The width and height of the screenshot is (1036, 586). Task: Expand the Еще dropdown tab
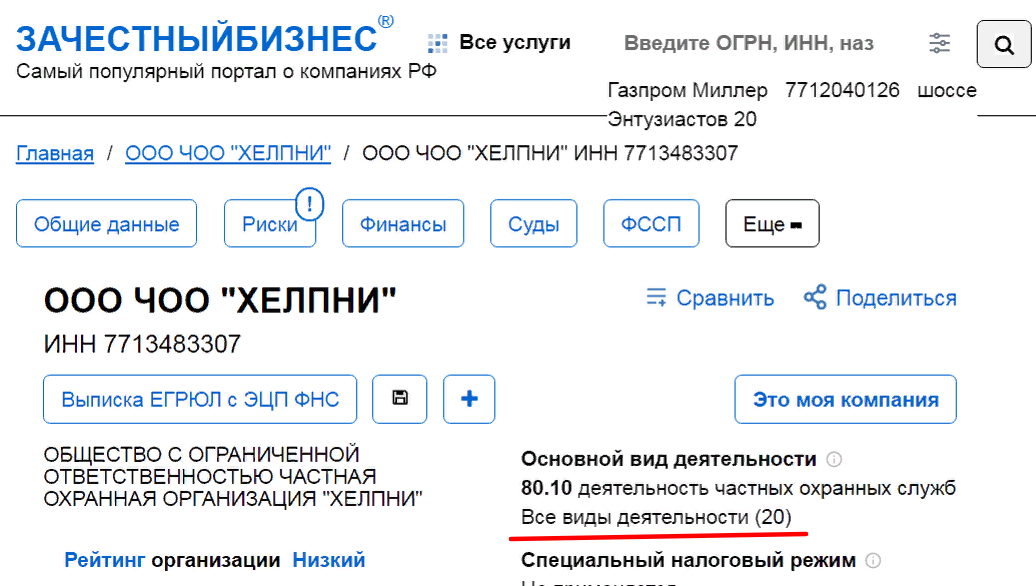(x=772, y=224)
